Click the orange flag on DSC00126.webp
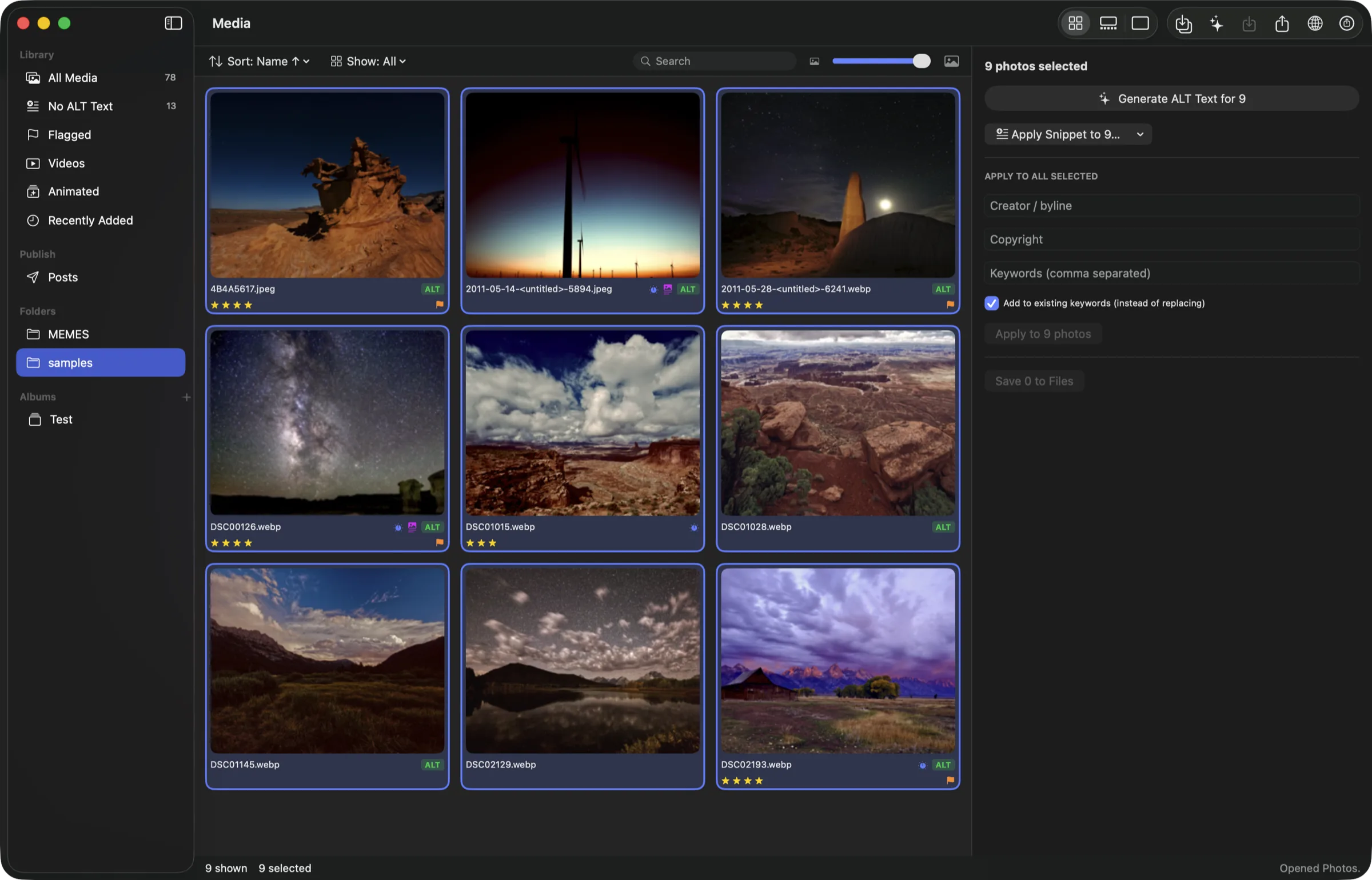 coord(440,542)
